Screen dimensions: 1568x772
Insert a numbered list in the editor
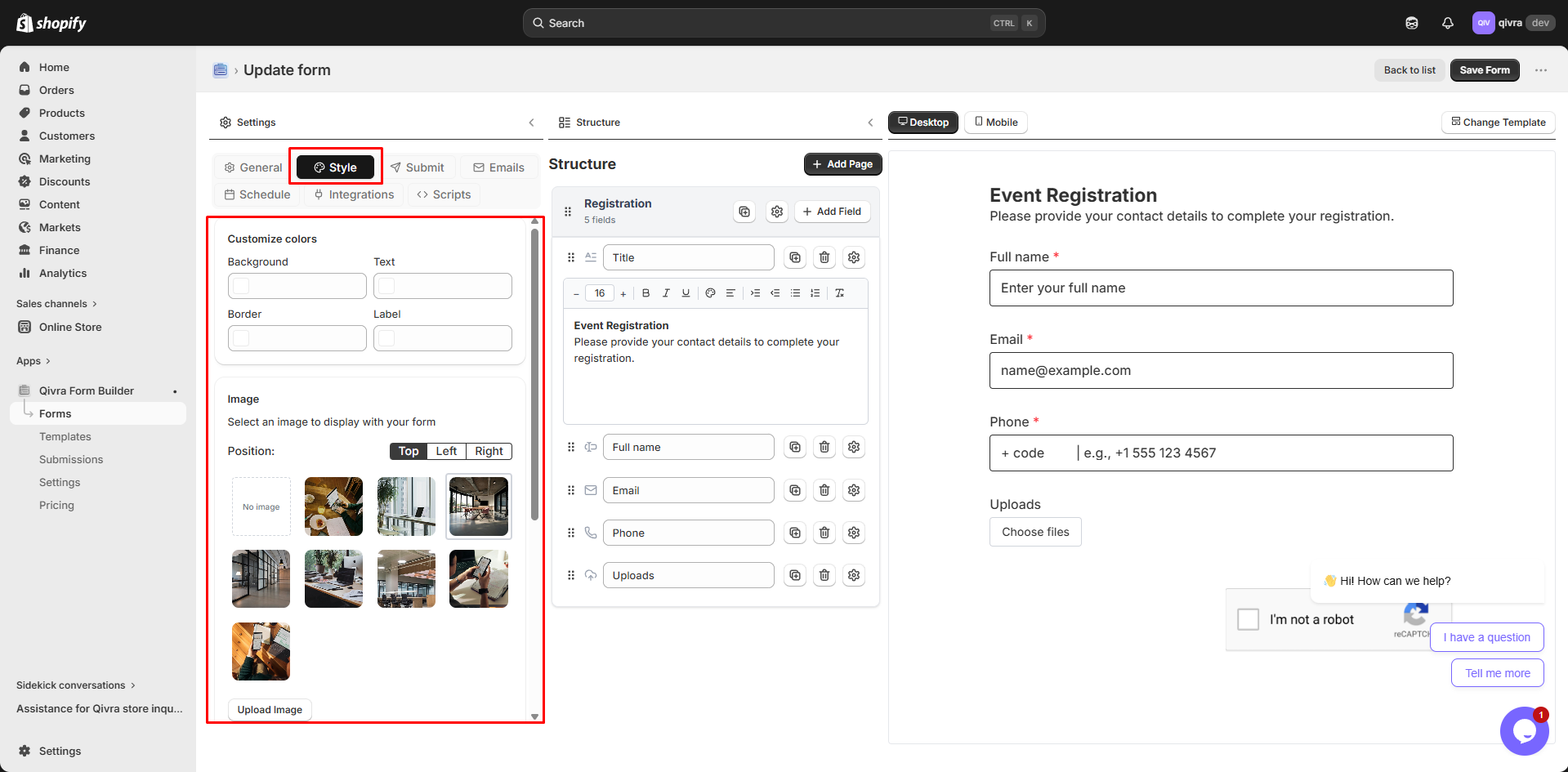tap(815, 293)
